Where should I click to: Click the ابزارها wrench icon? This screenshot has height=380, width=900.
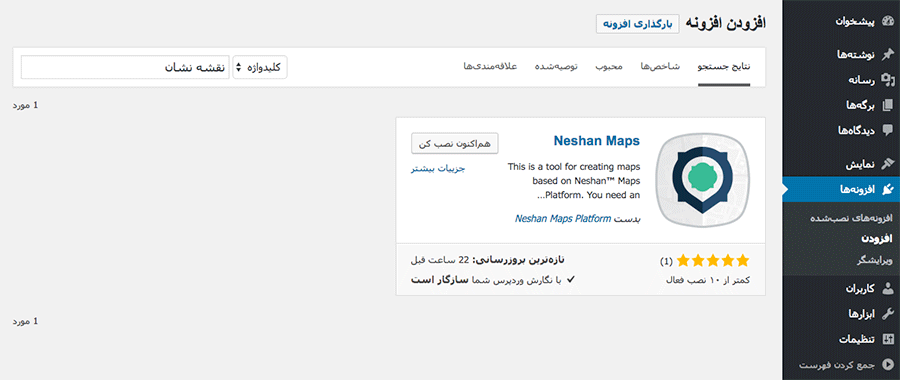click(x=887, y=313)
